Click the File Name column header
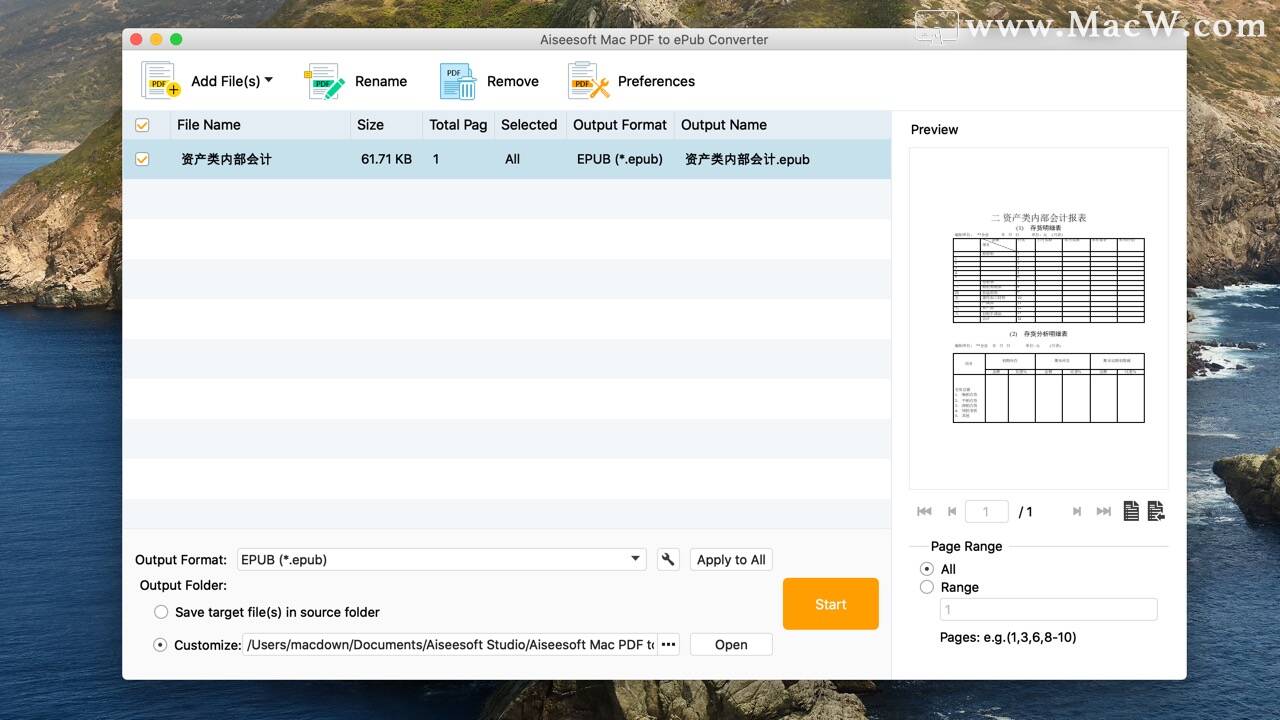The height and width of the screenshot is (720, 1280). [x=208, y=125]
